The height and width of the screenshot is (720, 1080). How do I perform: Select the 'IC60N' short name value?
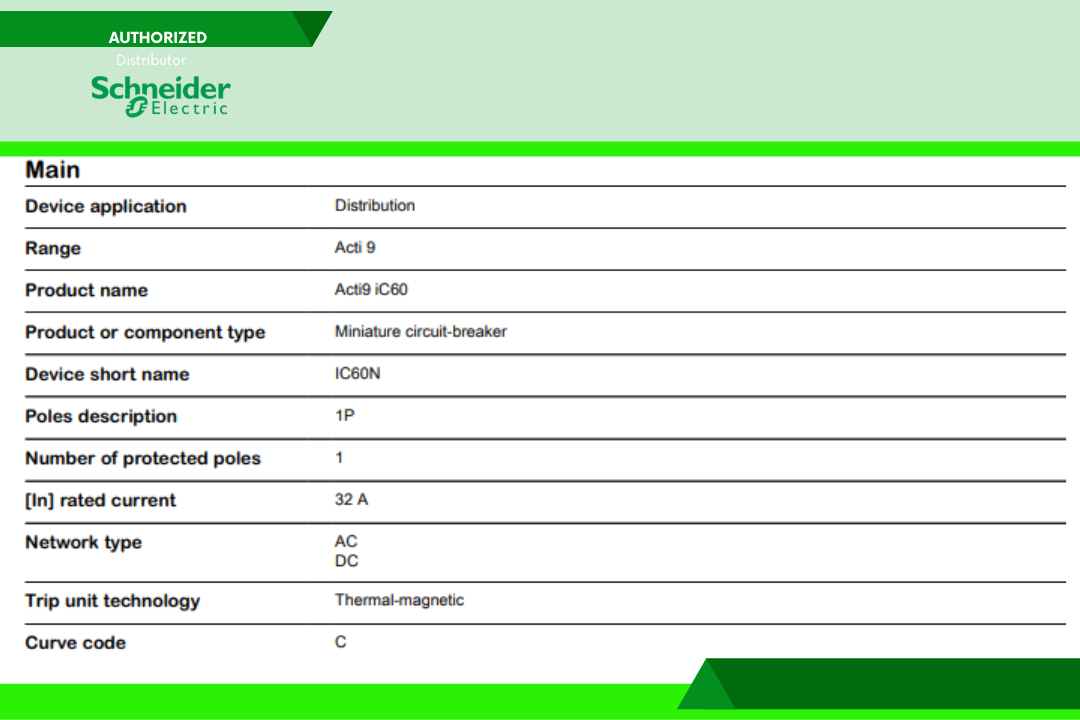pyautogui.click(x=357, y=373)
